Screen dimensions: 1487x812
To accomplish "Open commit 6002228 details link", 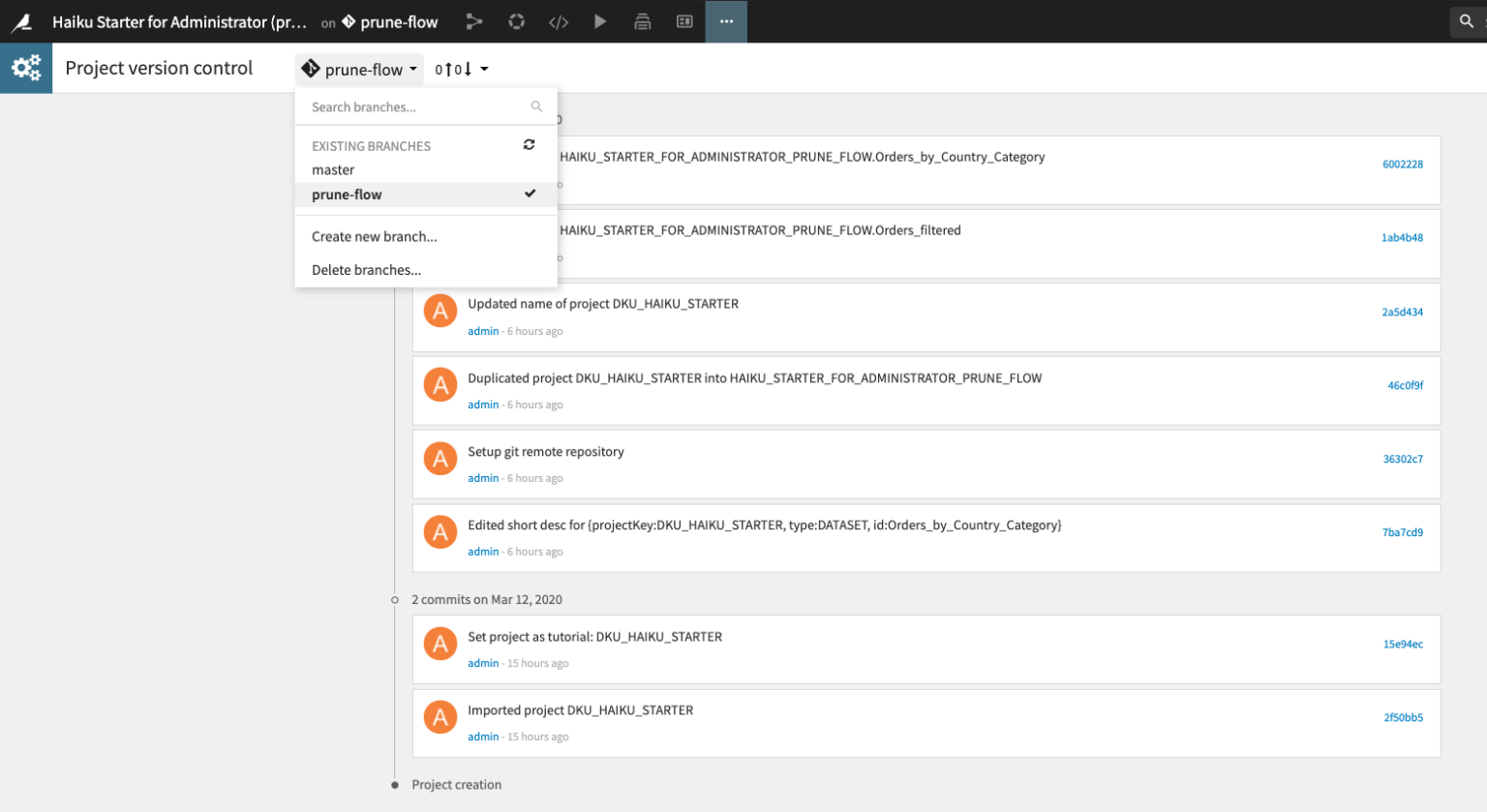I will [x=1402, y=164].
